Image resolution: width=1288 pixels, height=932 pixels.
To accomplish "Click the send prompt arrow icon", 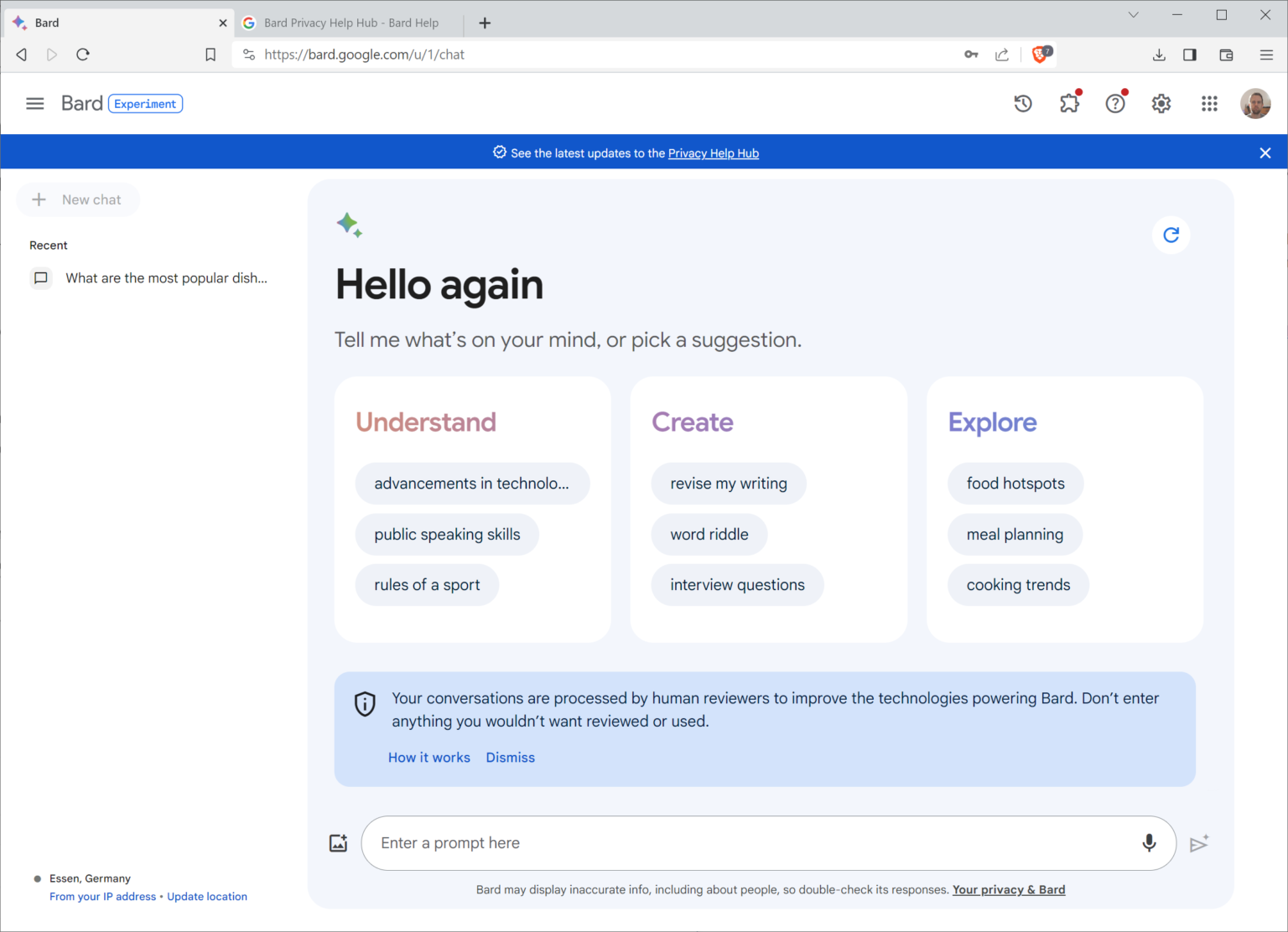I will 1199,843.
